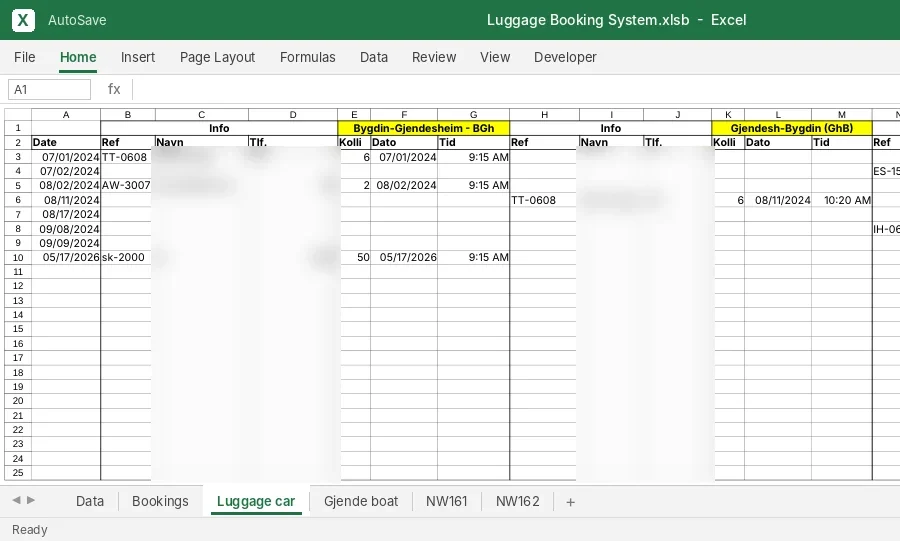Click the add new sheet plus icon
This screenshot has width=900, height=541.
click(x=570, y=502)
